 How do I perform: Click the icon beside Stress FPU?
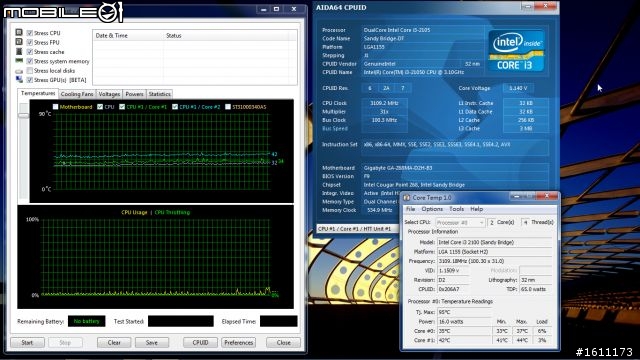pyautogui.click(x=19, y=42)
